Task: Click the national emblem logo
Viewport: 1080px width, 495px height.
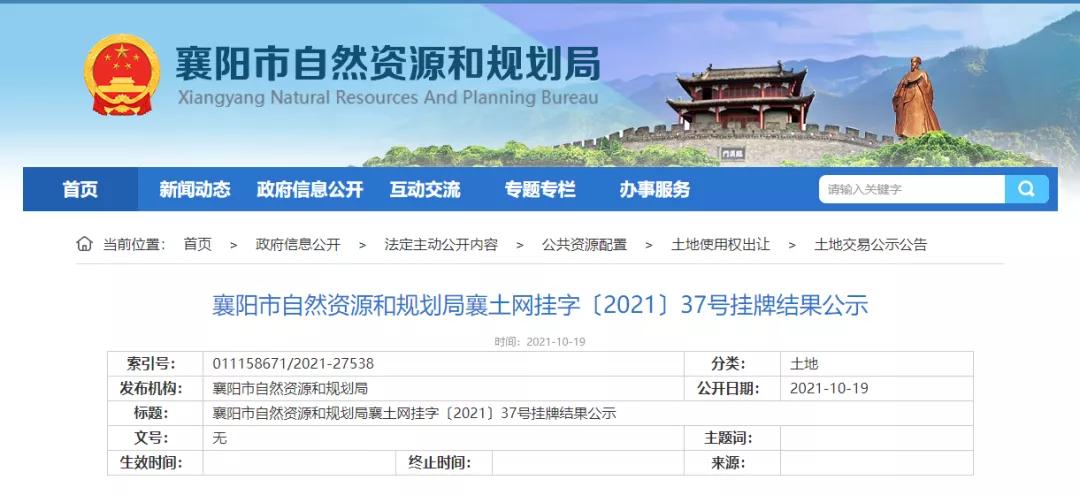Action: pyautogui.click(x=122, y=74)
